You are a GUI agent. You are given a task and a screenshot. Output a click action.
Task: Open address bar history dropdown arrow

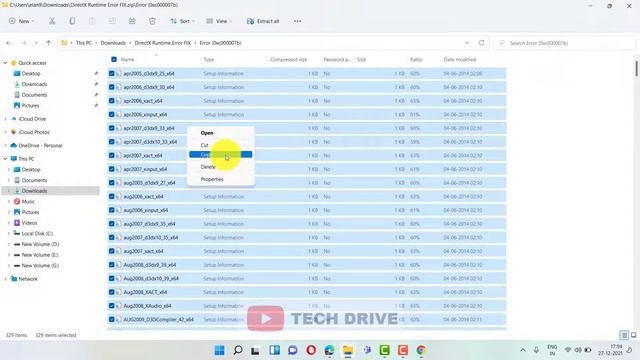point(467,43)
